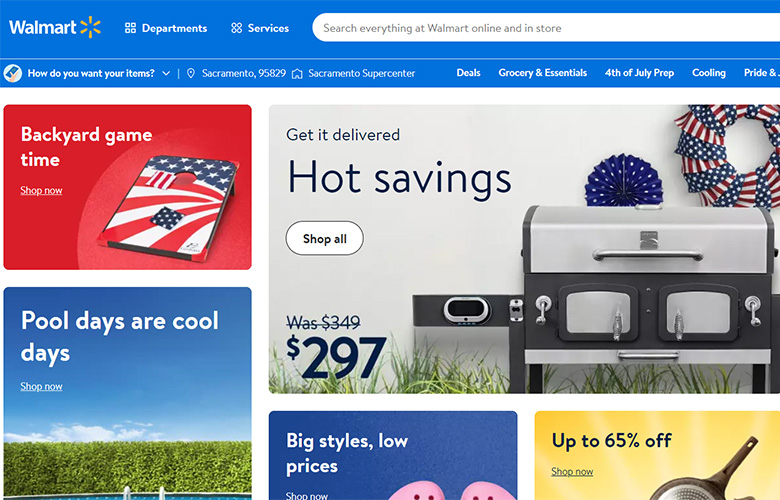Open the Departments grid icon menu
This screenshot has width=780, height=500.
pyautogui.click(x=130, y=28)
